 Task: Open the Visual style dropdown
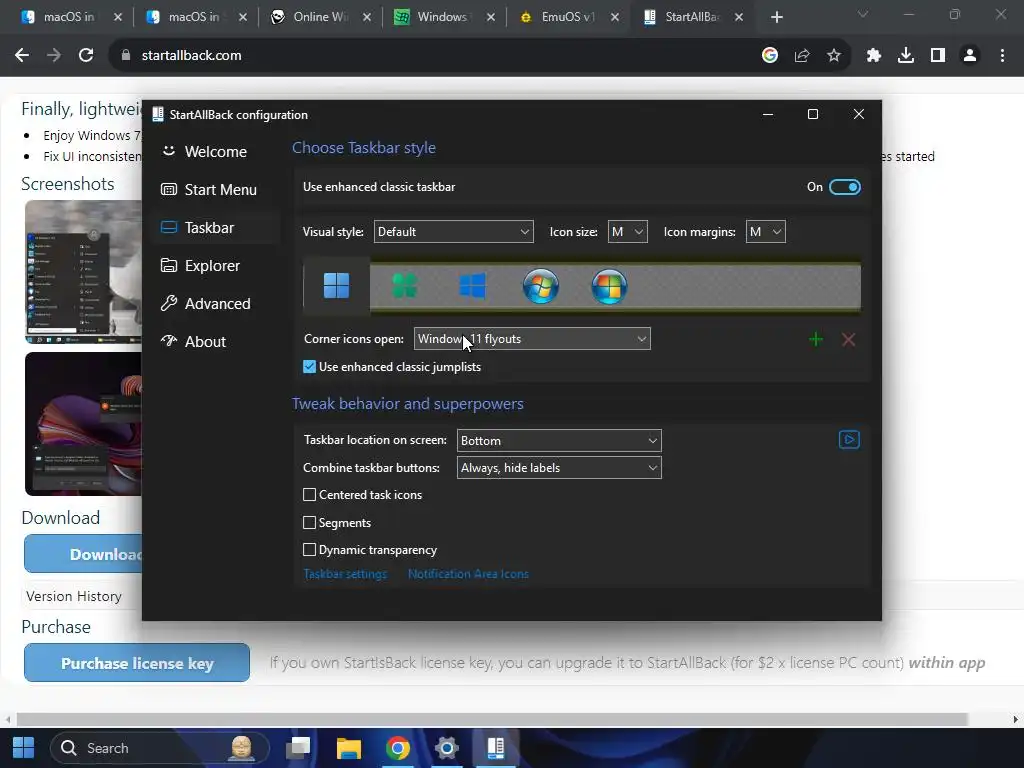(453, 232)
